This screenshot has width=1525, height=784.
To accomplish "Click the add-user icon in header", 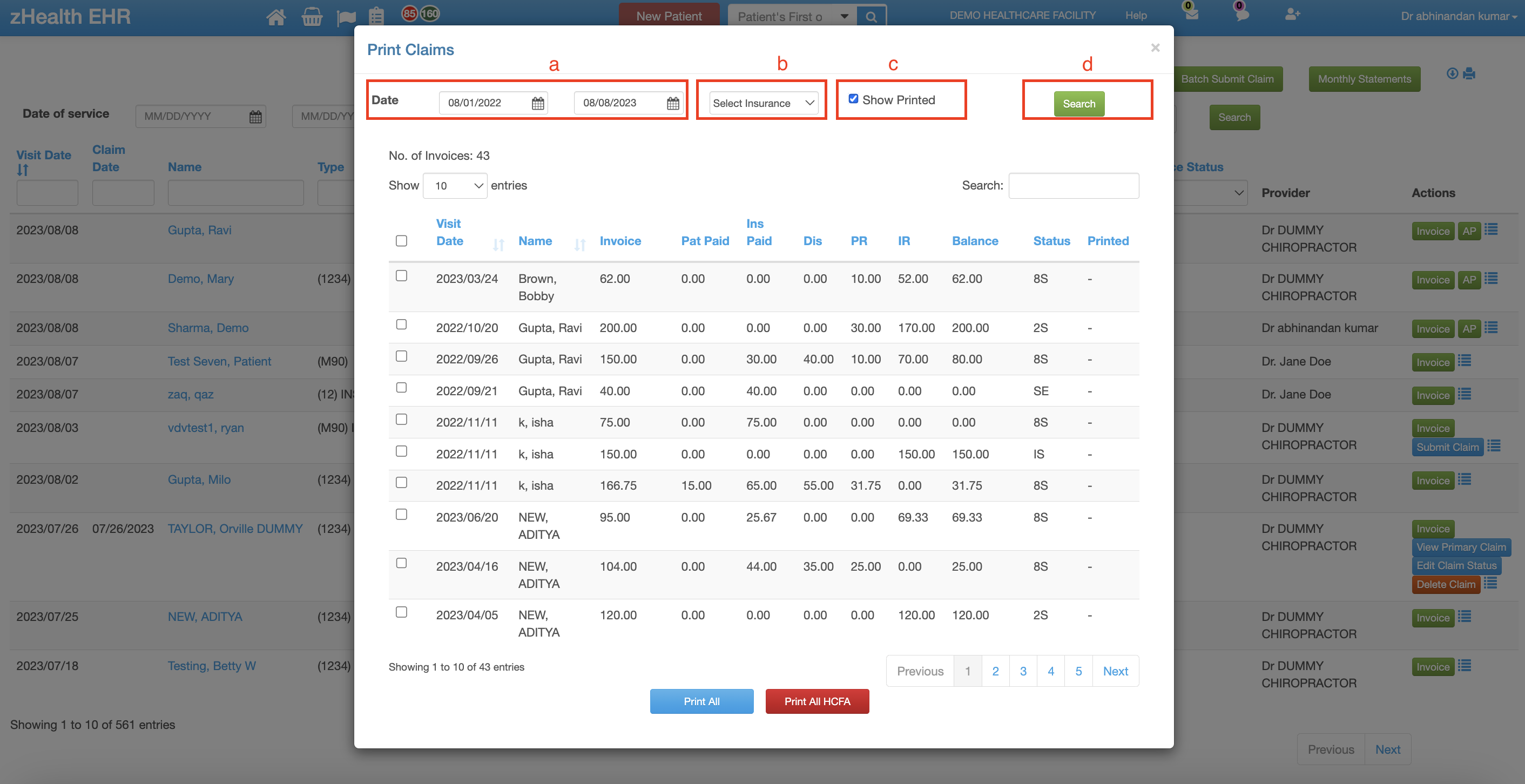I will point(1292,14).
